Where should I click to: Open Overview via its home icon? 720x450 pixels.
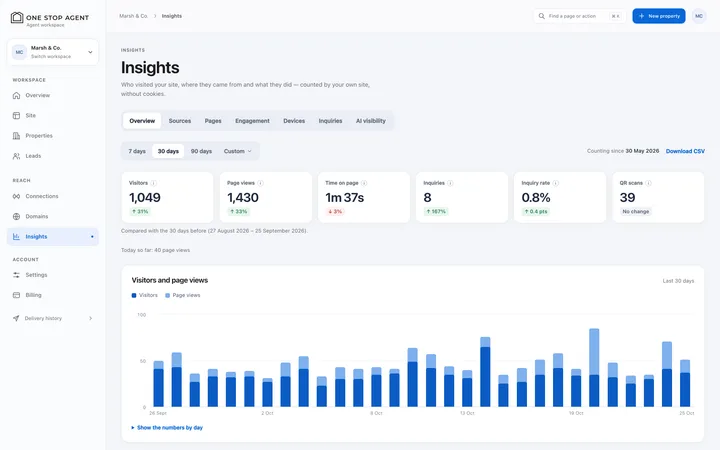coord(17,96)
